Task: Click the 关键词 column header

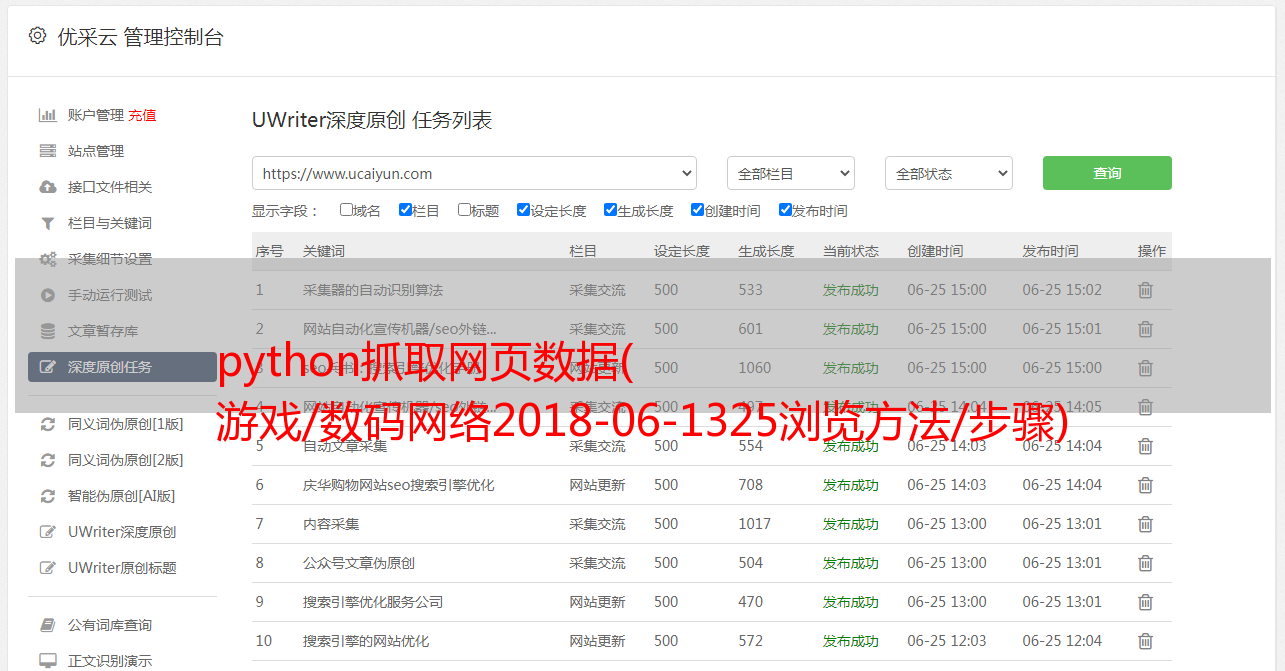Action: tap(324, 251)
